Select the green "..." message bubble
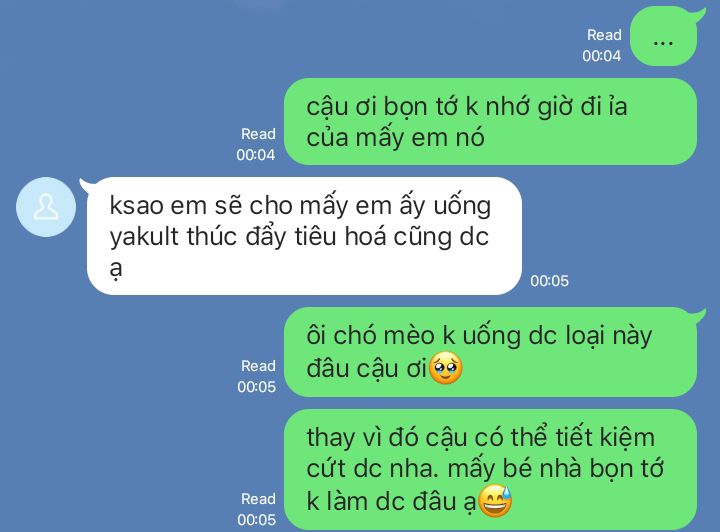Viewport: 720px width, 532px height. coord(664,39)
